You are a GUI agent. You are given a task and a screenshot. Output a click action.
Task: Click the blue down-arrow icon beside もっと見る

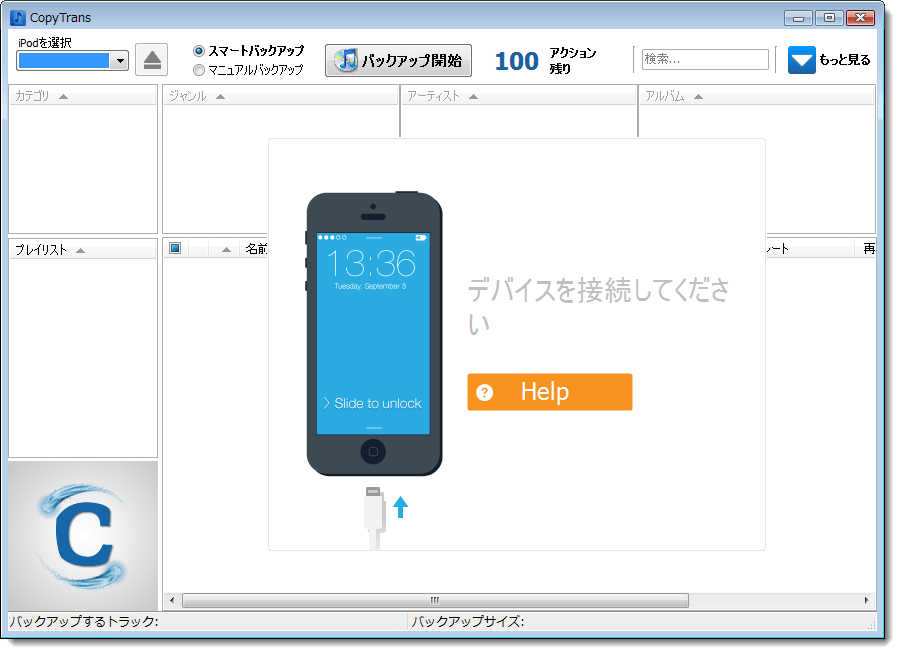click(x=801, y=60)
